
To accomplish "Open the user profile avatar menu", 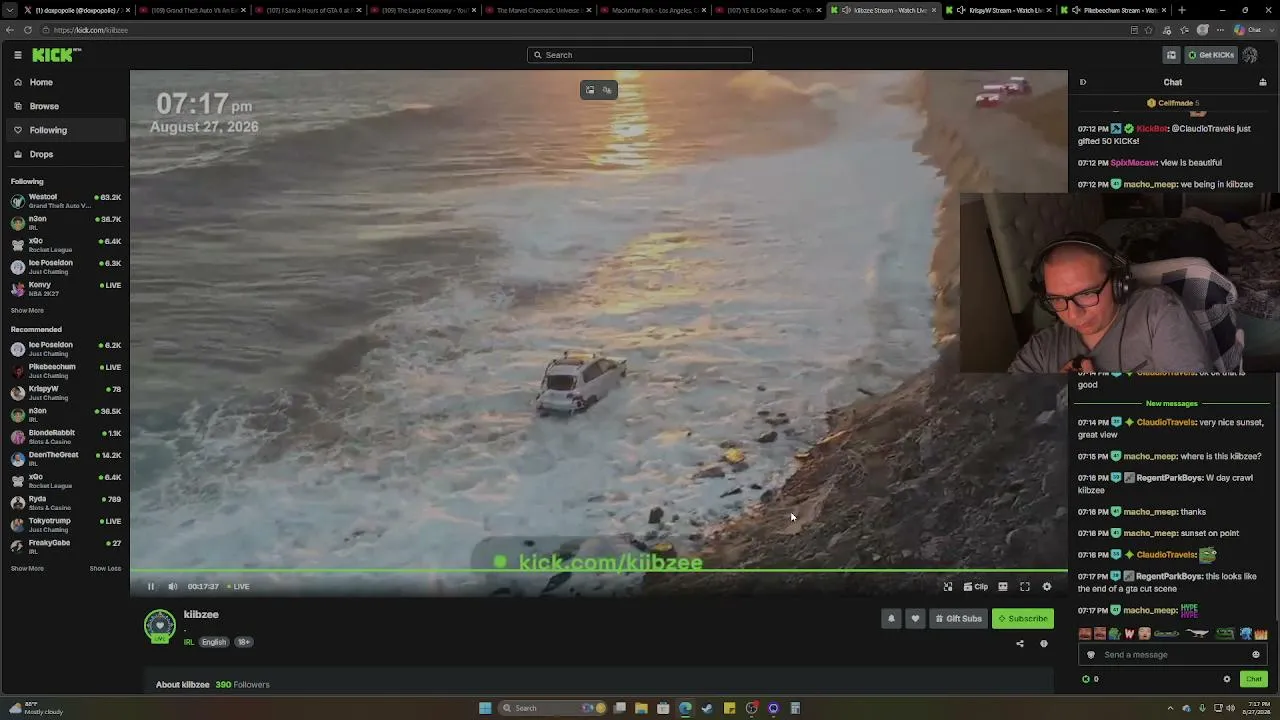I will coord(1250,55).
